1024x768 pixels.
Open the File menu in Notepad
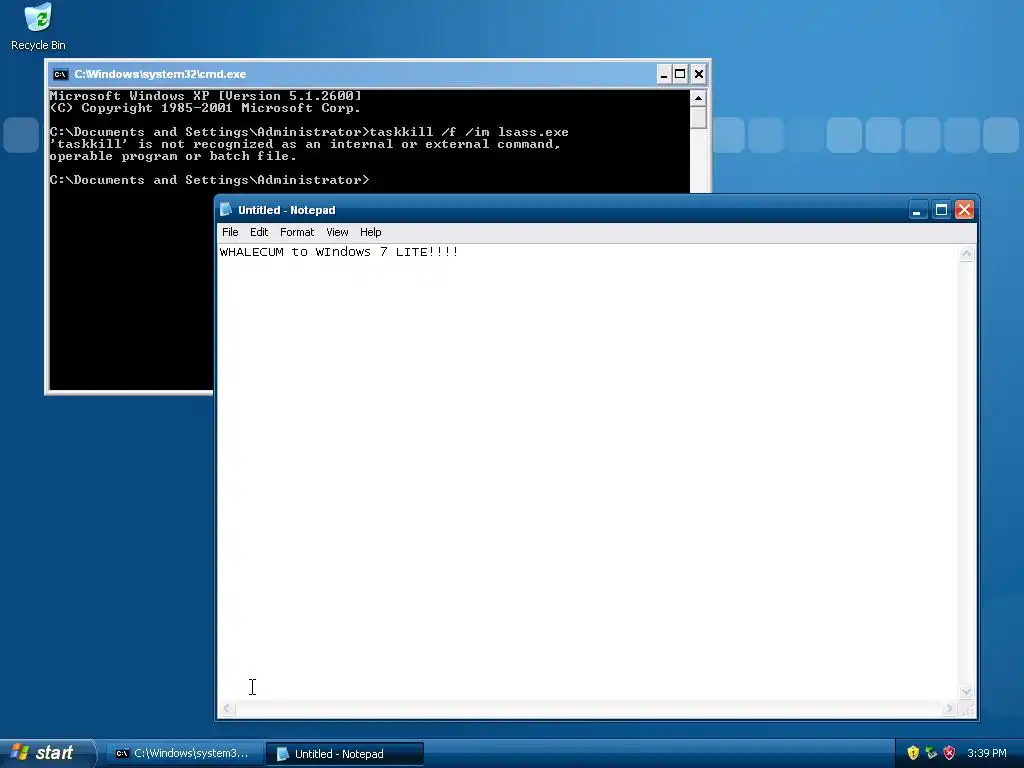click(x=230, y=232)
